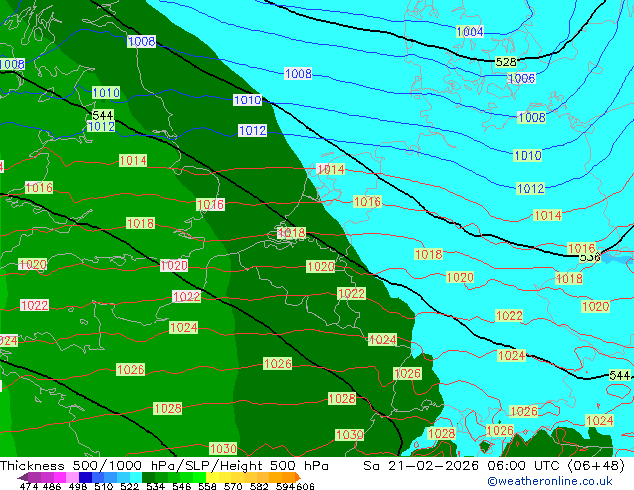
Task: Click the forecast offset '(06+48)'
Action: [597, 466]
